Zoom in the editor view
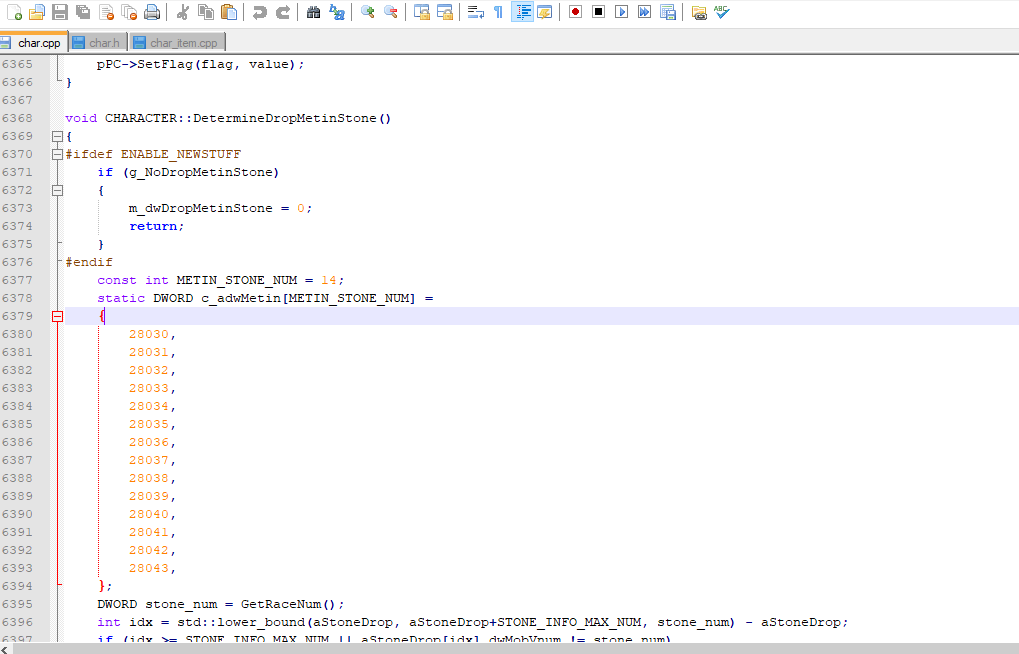 click(368, 12)
